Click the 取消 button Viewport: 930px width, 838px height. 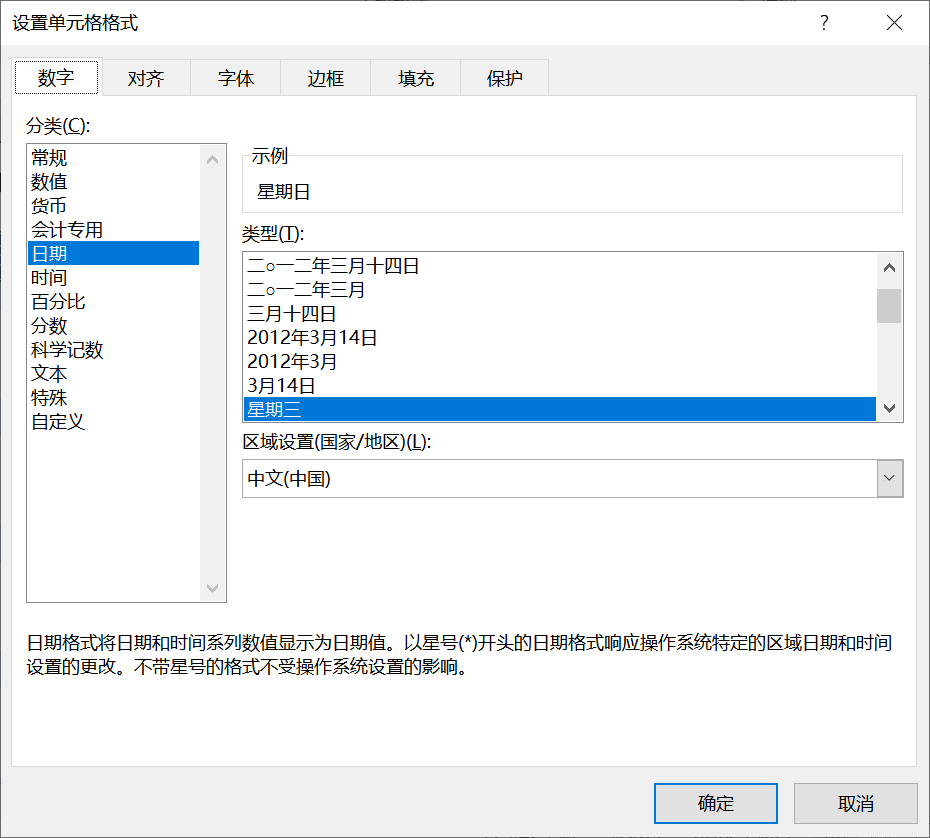pos(855,803)
